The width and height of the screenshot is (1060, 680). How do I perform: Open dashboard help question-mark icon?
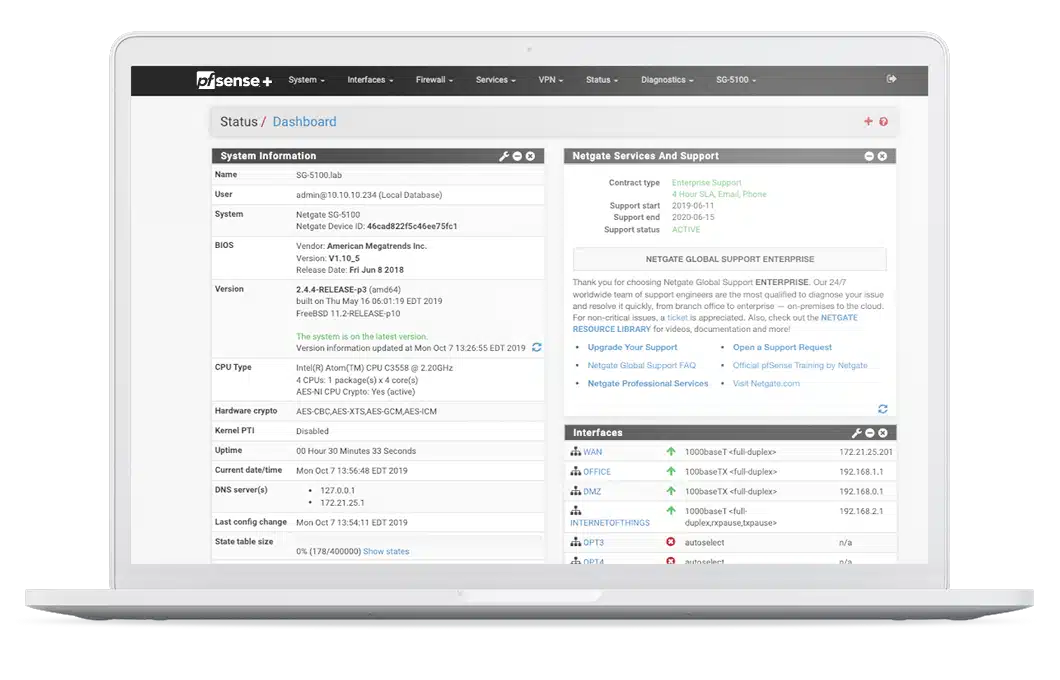pyautogui.click(x=883, y=122)
